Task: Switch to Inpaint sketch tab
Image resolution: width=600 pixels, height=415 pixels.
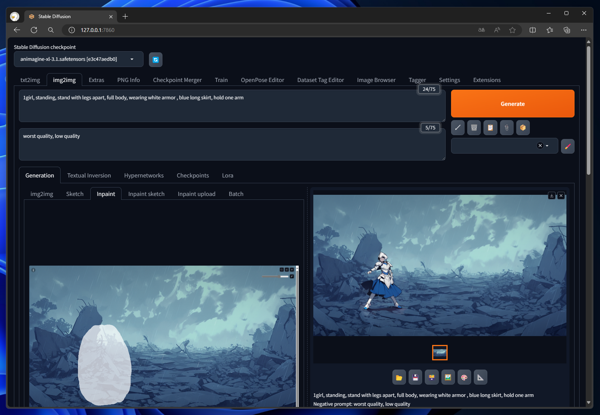Action: click(146, 194)
